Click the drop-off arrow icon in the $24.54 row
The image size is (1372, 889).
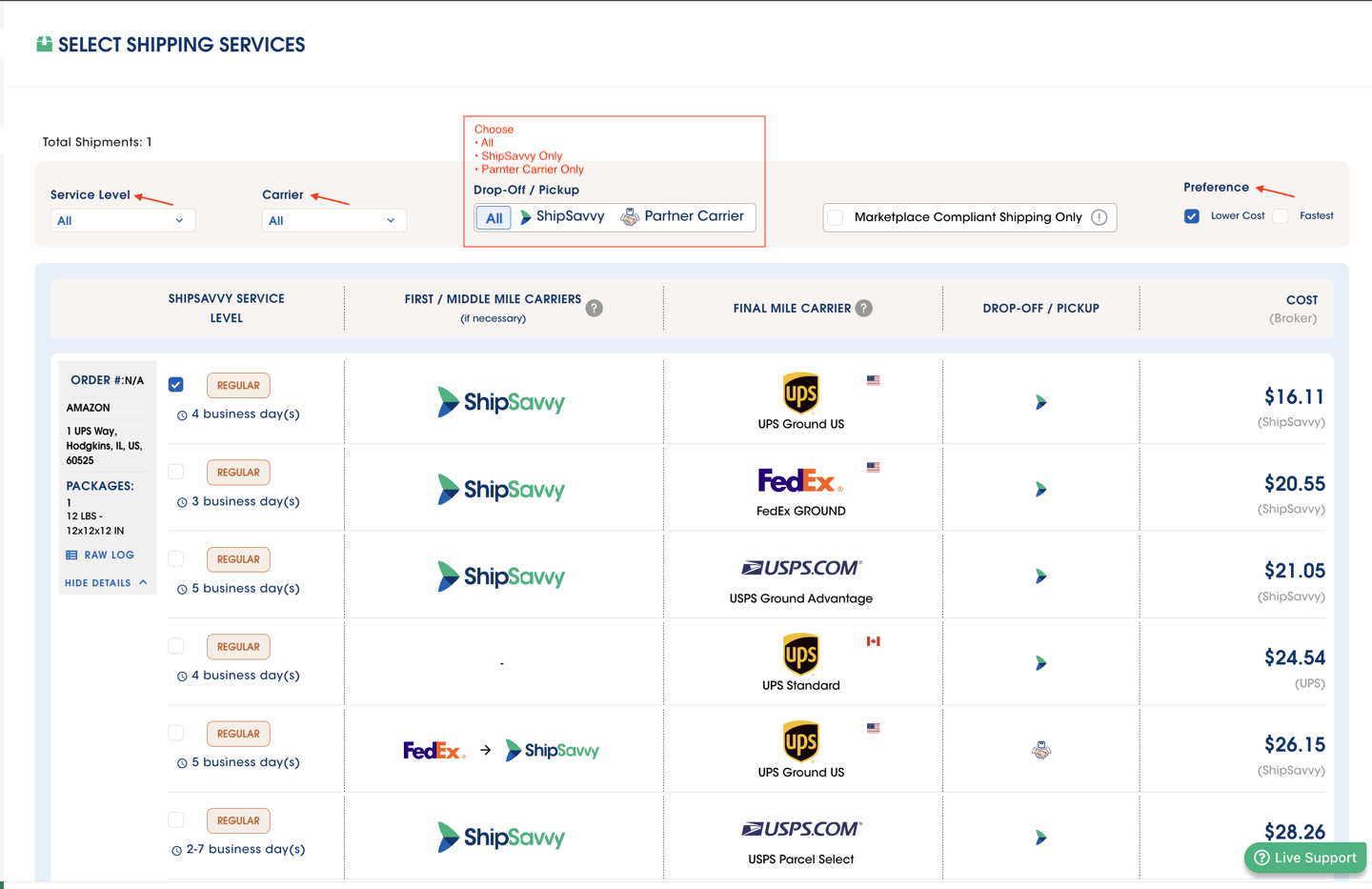point(1040,663)
